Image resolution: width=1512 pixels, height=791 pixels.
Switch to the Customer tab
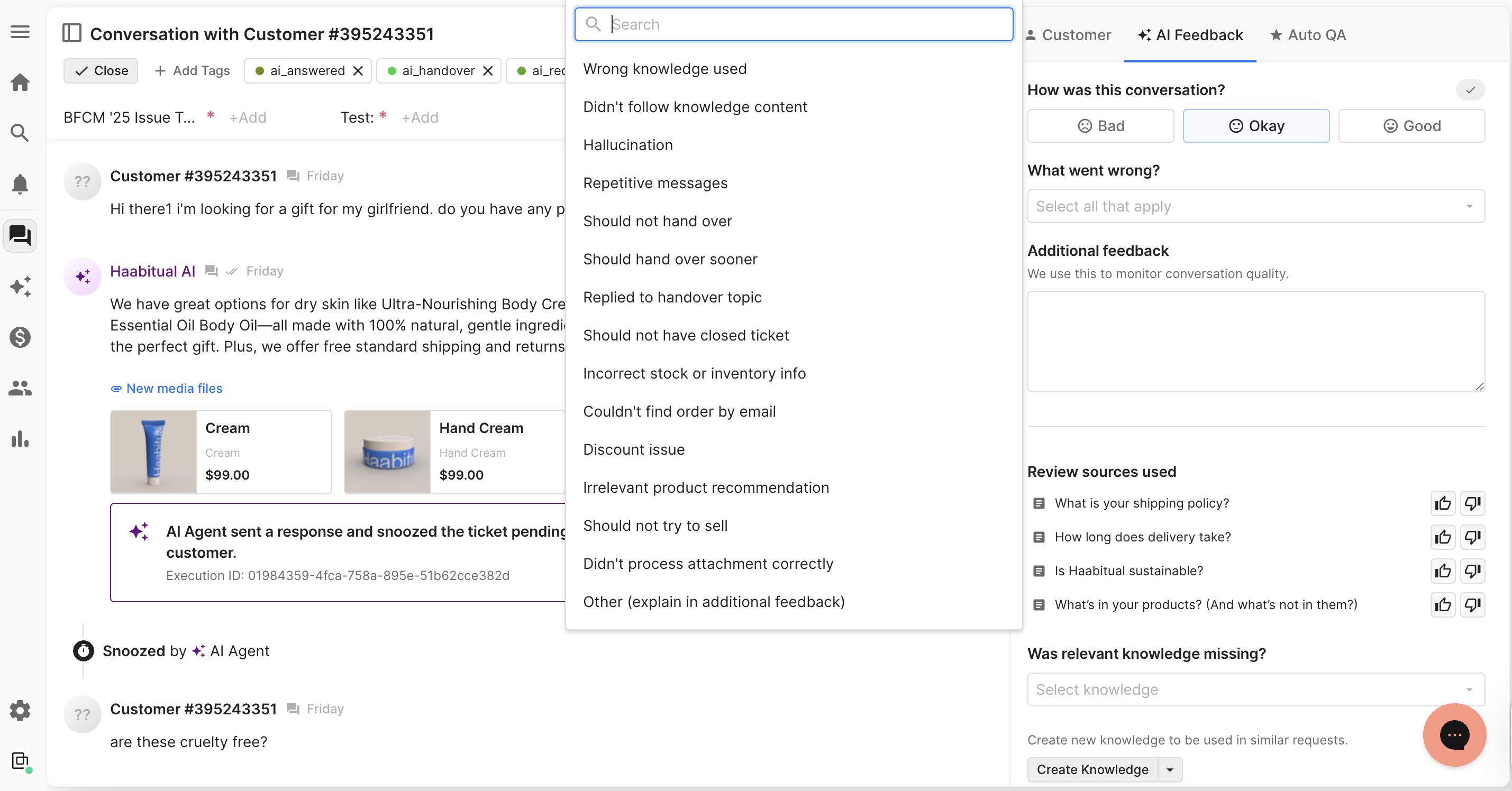(1068, 35)
